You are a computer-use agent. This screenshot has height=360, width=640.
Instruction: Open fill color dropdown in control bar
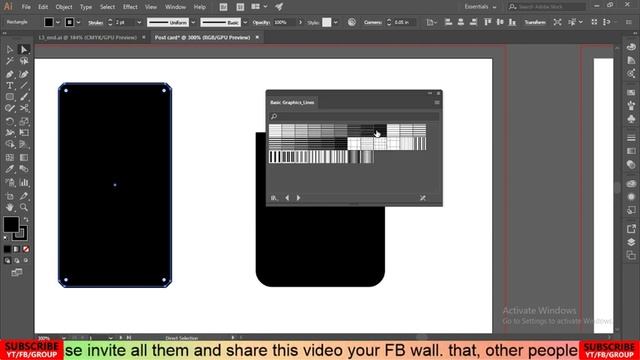pos(58,22)
